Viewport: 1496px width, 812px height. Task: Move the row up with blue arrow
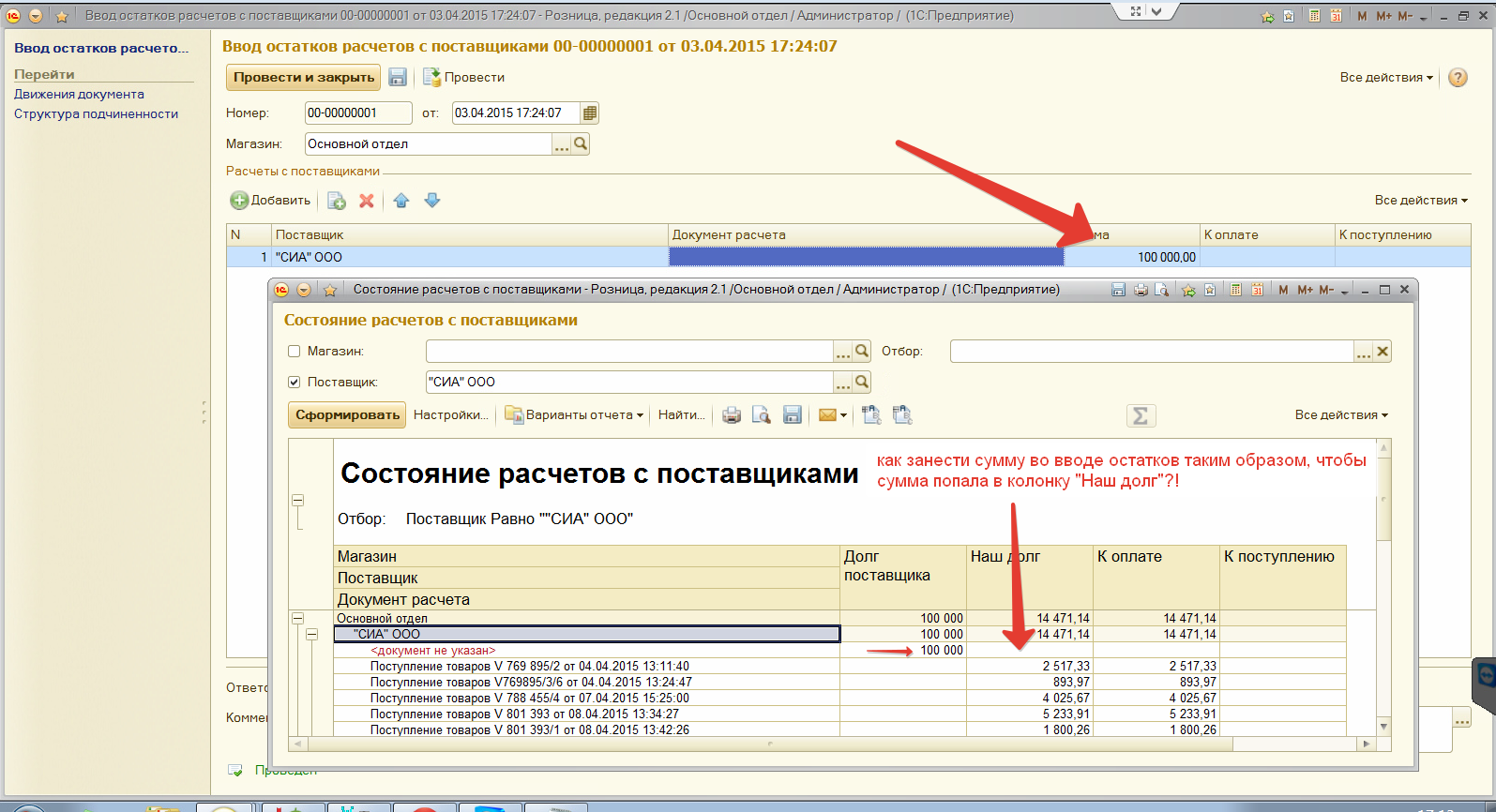click(x=401, y=201)
